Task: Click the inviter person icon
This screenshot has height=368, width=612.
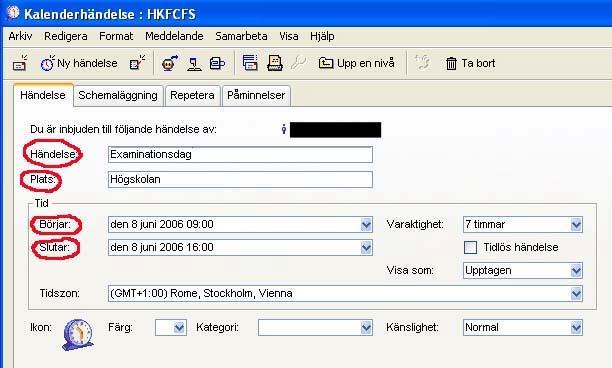Action: 284,129
